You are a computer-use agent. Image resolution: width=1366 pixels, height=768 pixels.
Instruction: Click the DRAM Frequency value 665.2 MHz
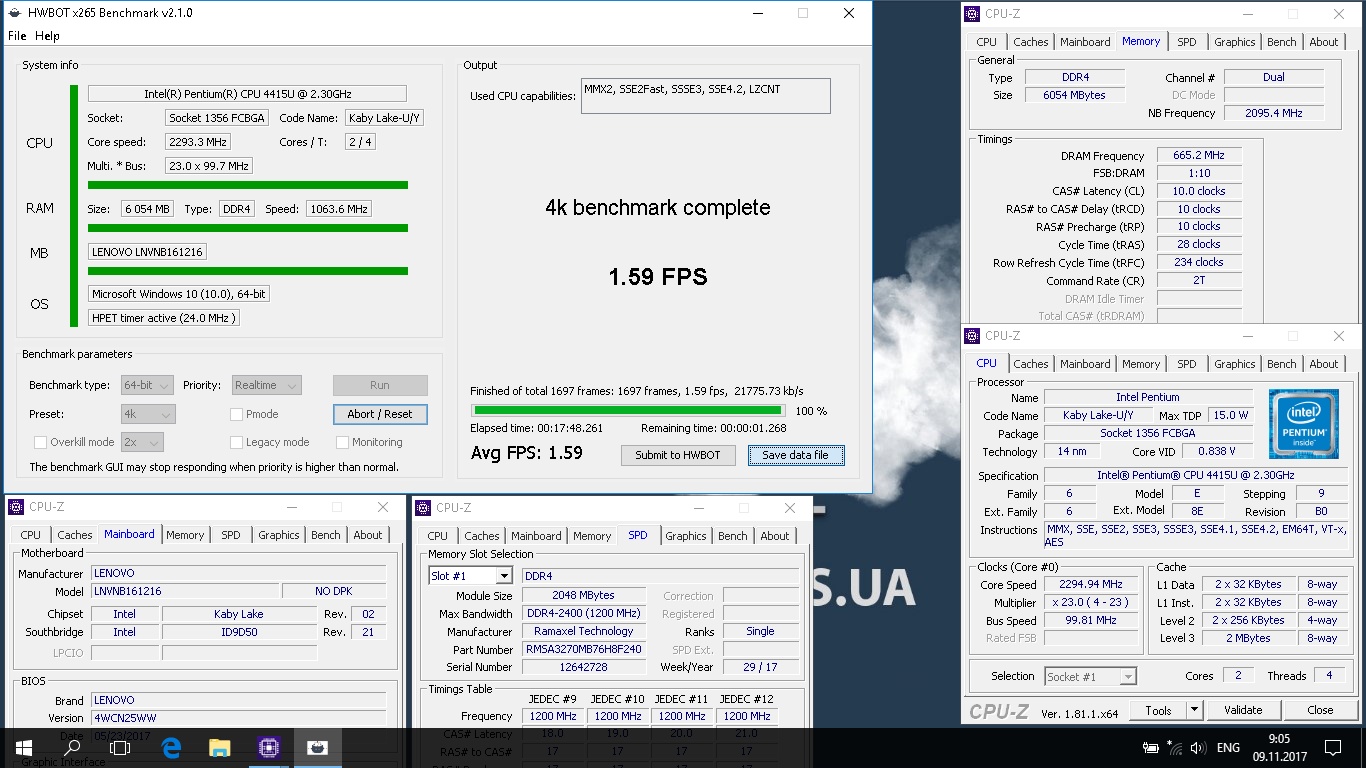[1199, 156]
